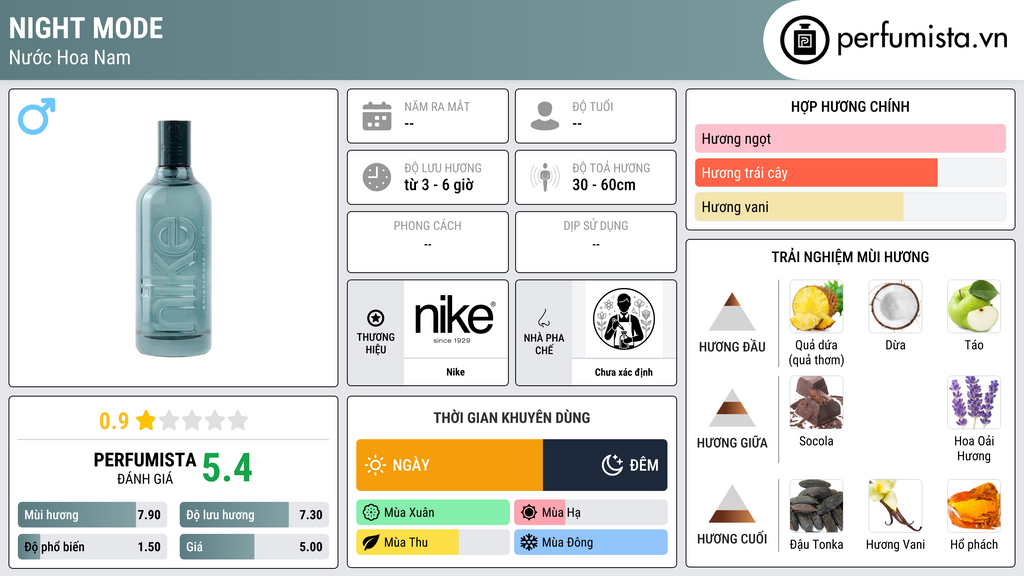Screen dimensions: 1024x576
Task: Click the leaf icon for Mùa Thu
Action: pos(371,542)
